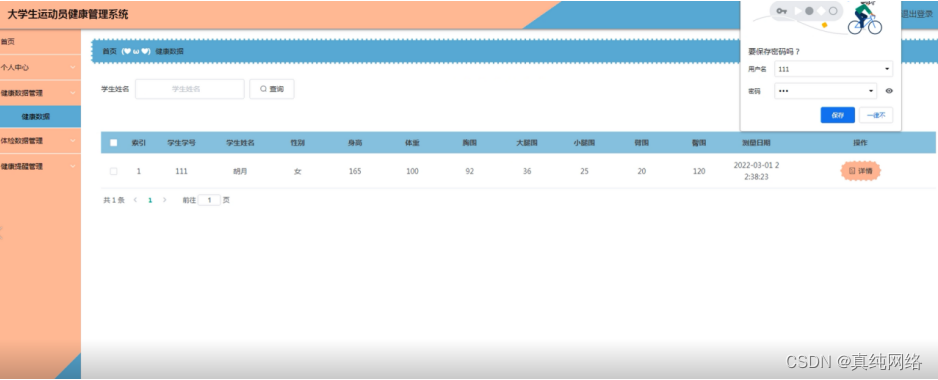The image size is (938, 380).
Task: Tick the checkbox for row 明月
Action: click(114, 171)
